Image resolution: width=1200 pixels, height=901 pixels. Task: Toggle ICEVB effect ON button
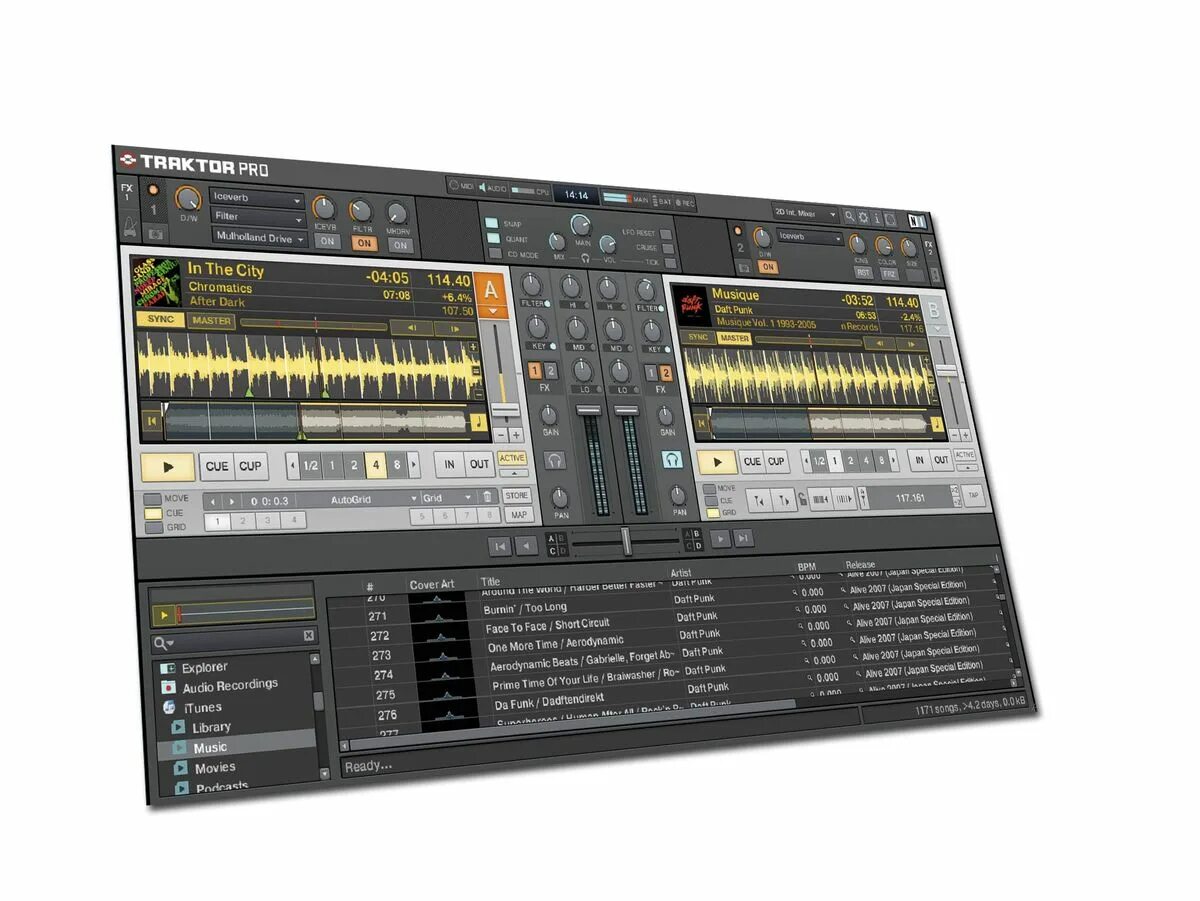tap(326, 242)
